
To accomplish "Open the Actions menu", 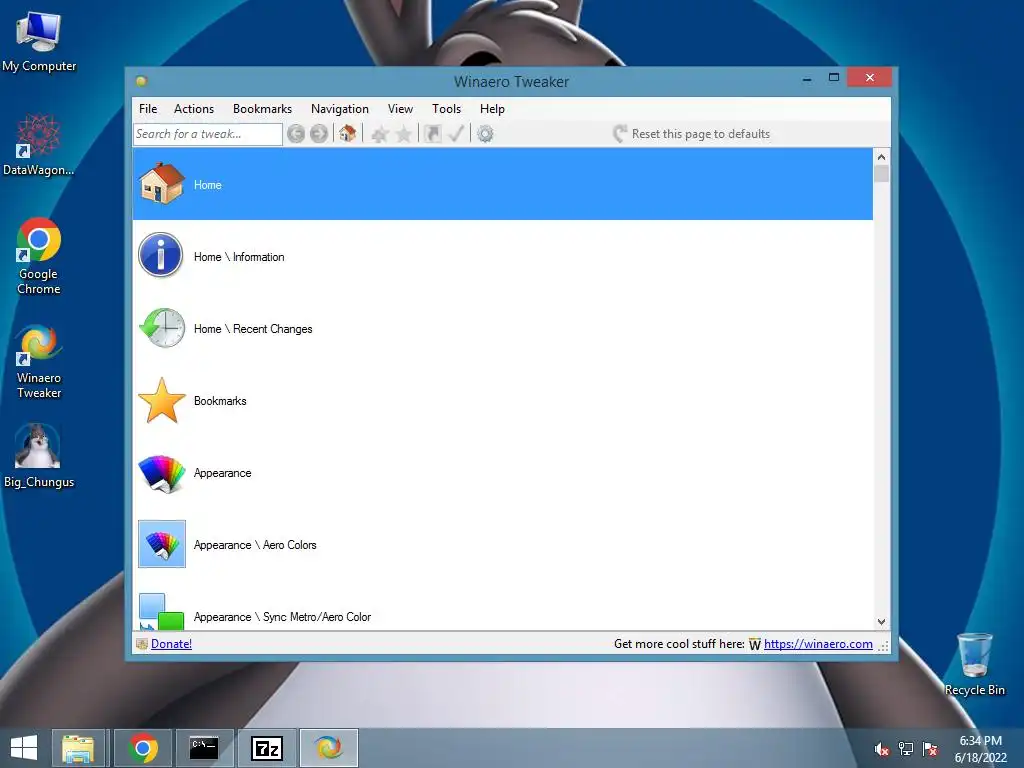I will point(194,109).
